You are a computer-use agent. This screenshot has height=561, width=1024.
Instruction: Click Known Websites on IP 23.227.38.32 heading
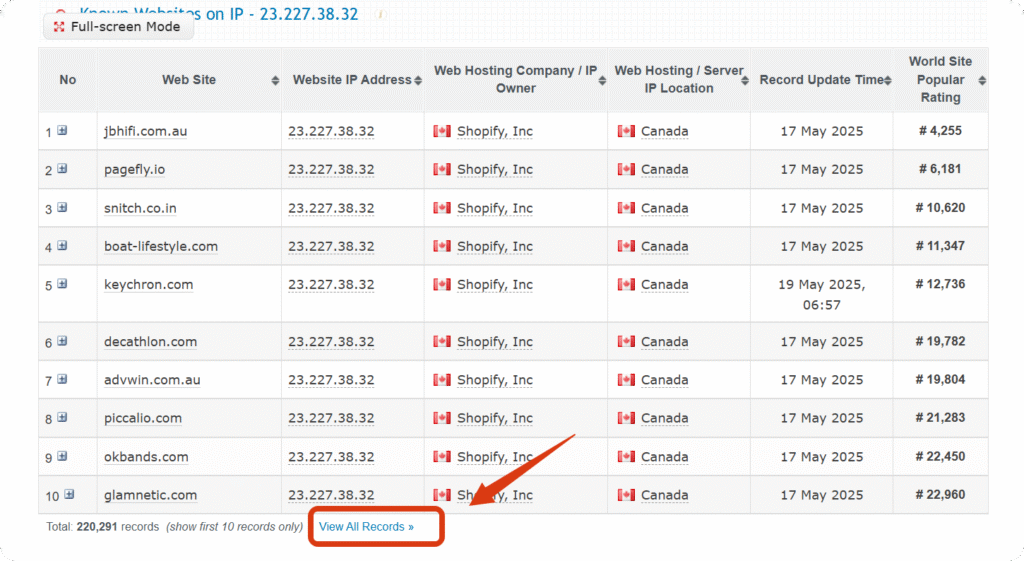(219, 12)
